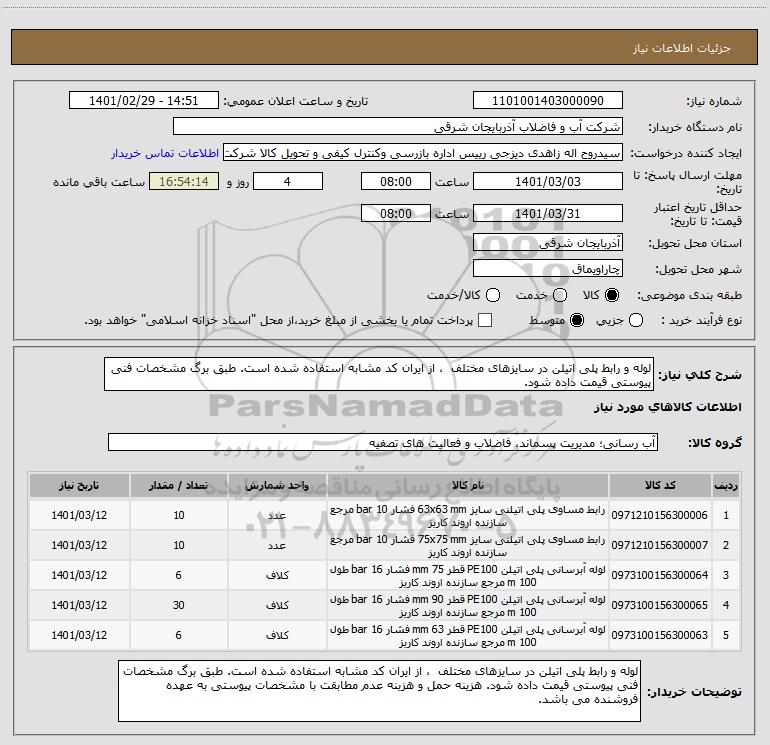Image resolution: width=770 pixels, height=745 pixels.
Task: Click the need date in row 5
Action: (79, 635)
